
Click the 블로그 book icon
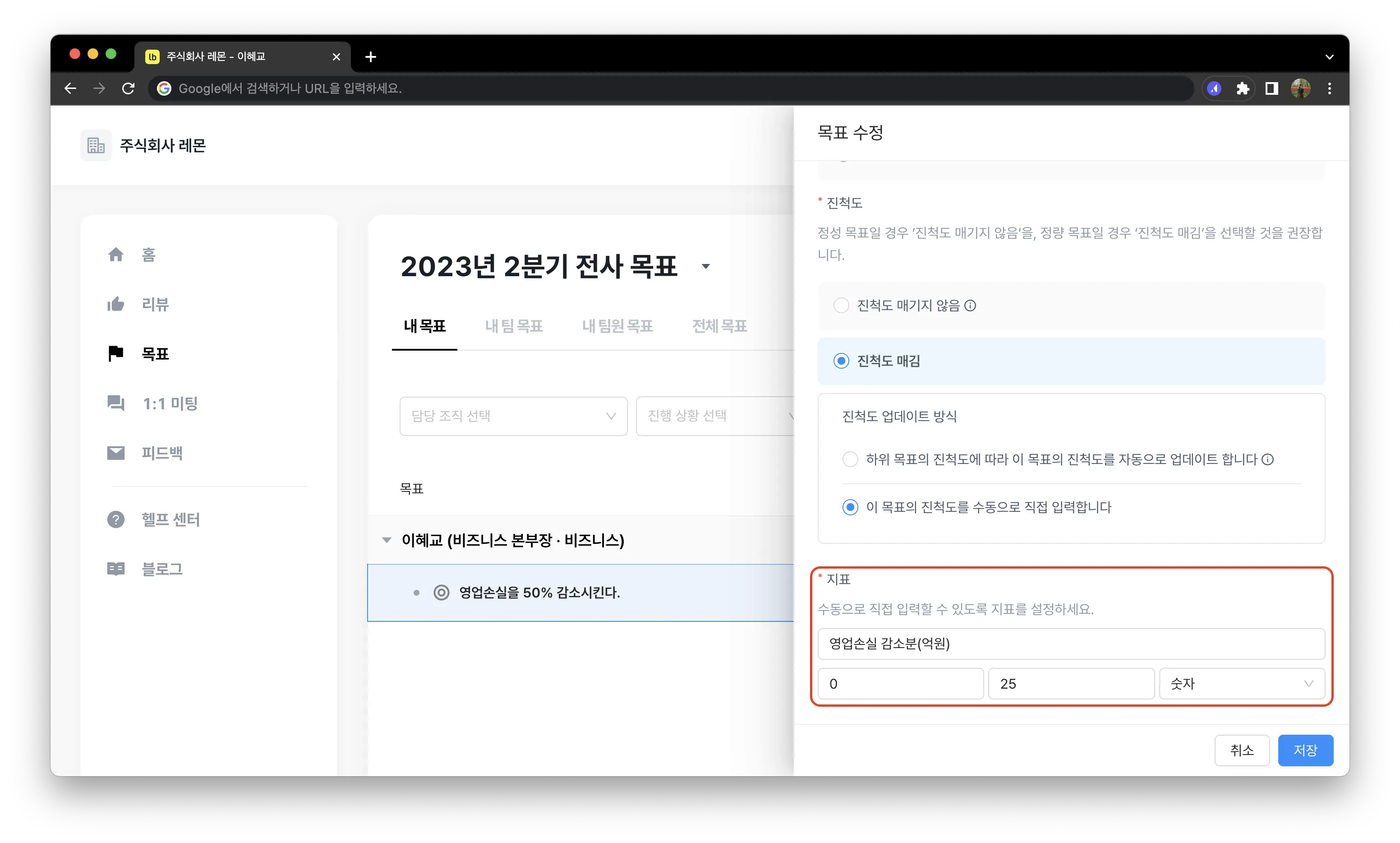(x=116, y=569)
